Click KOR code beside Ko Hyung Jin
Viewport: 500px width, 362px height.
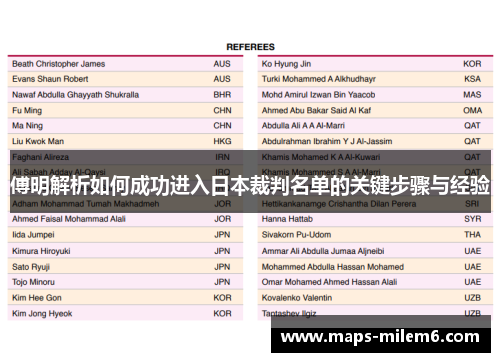coord(472,64)
